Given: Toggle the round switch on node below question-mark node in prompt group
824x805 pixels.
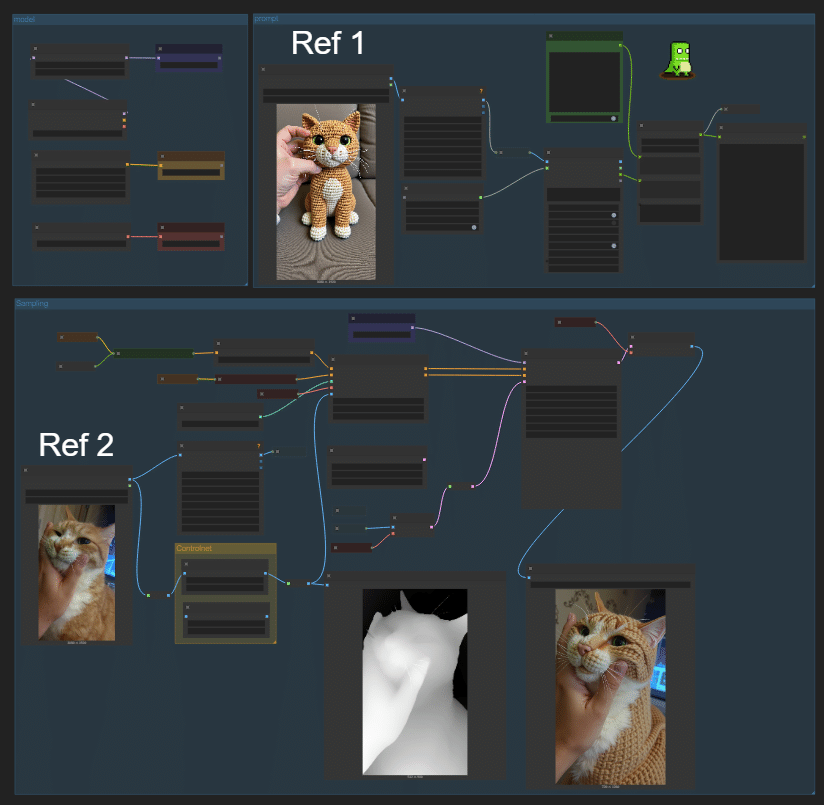Looking at the screenshot, I should (474, 228).
